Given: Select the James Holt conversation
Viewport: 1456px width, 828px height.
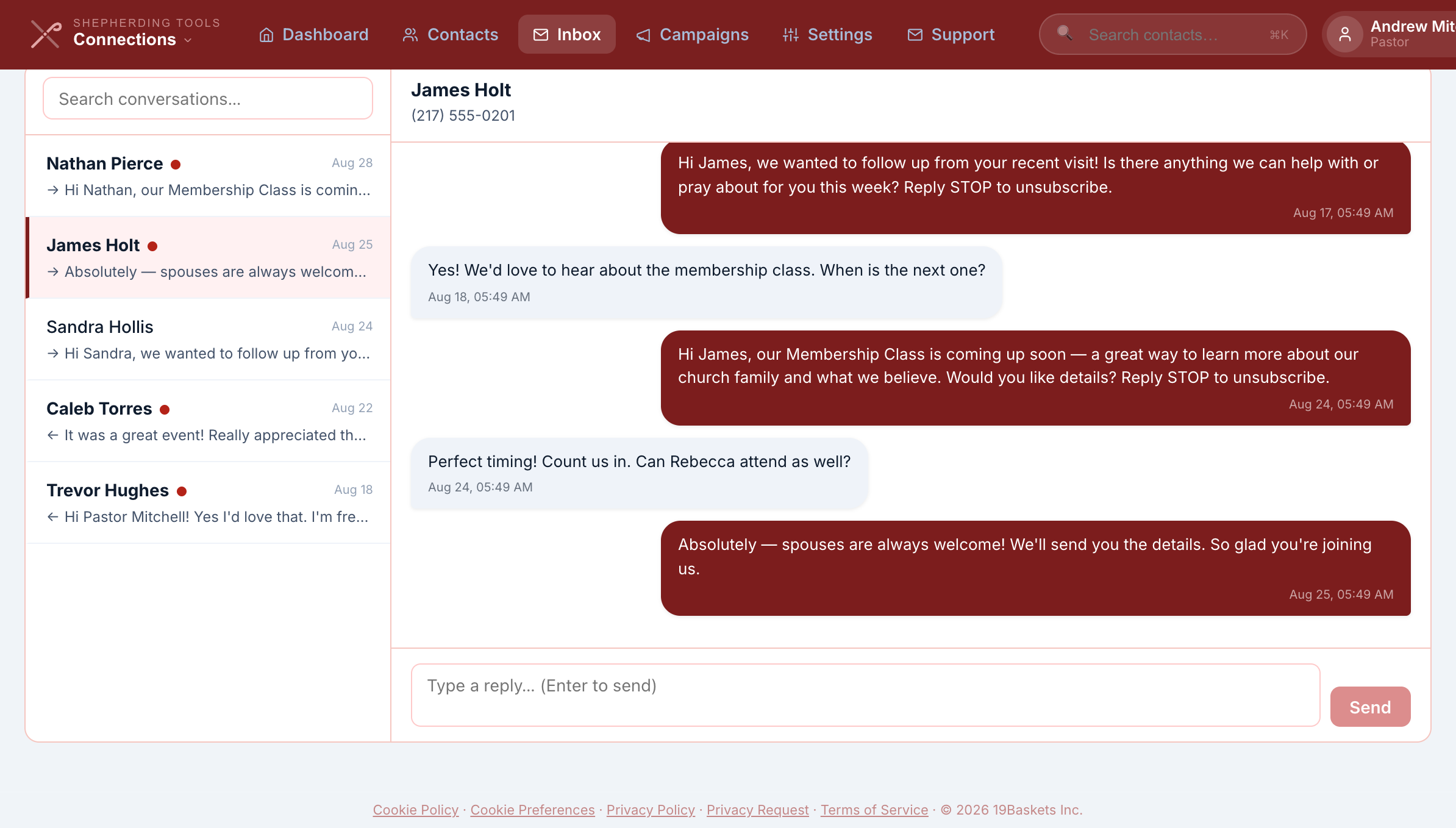Looking at the screenshot, I should click(x=208, y=257).
